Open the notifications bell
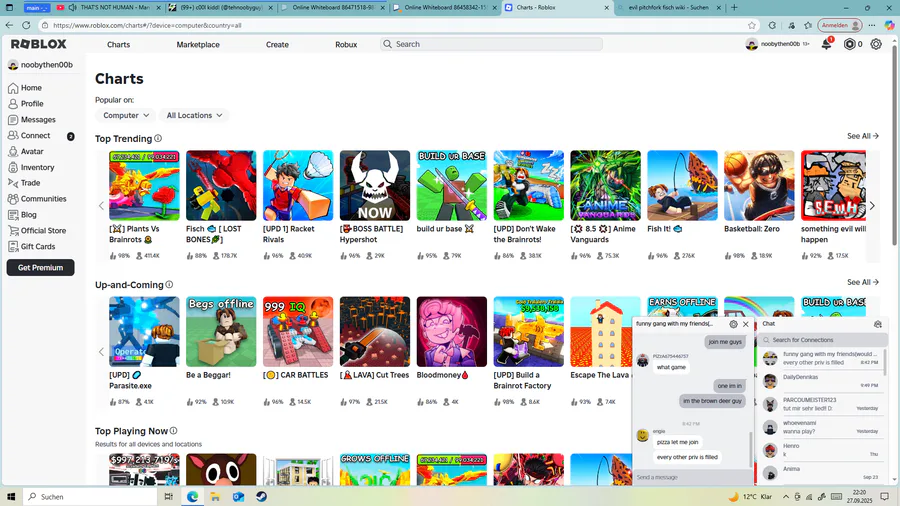Screen dimensions: 900x506 click(x=827, y=44)
